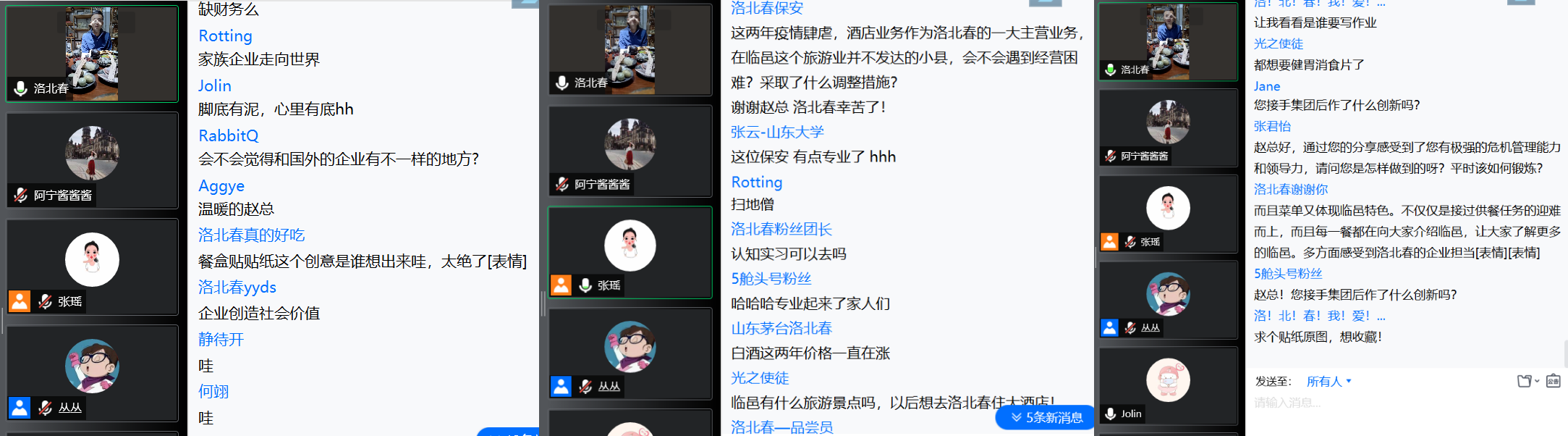This screenshot has height=436, width=1568.
Task: Jump to new messages via 5条新消息
Action: pos(1045,418)
